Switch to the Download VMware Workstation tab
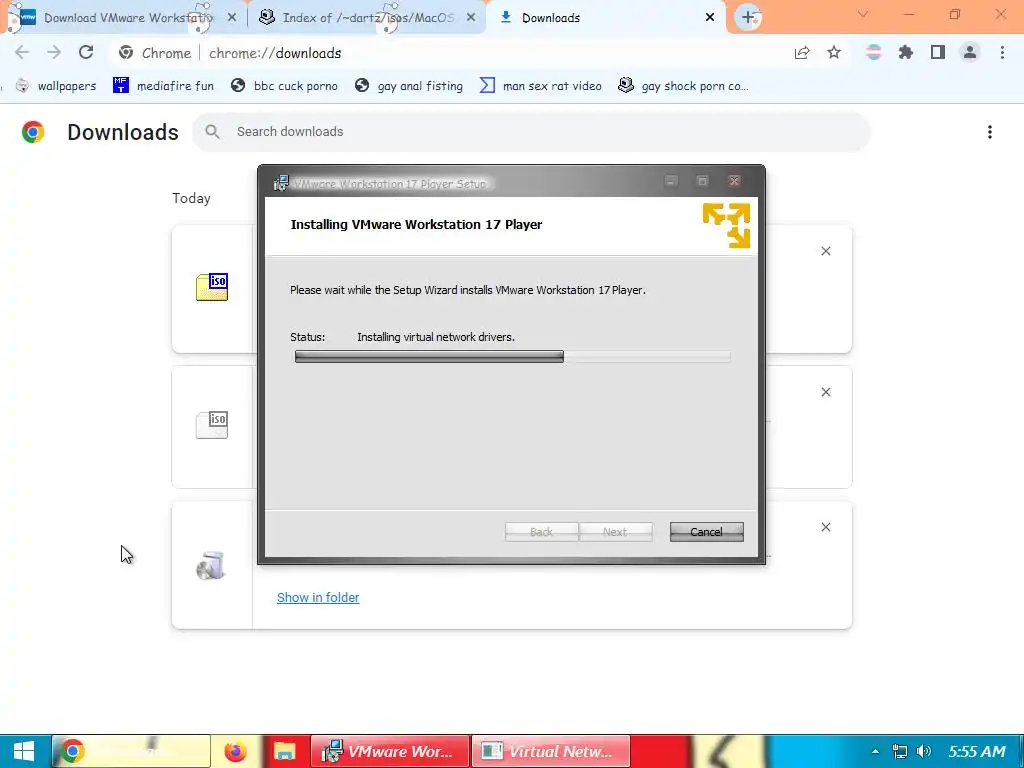Screen dimensions: 1024x768 pos(124,18)
